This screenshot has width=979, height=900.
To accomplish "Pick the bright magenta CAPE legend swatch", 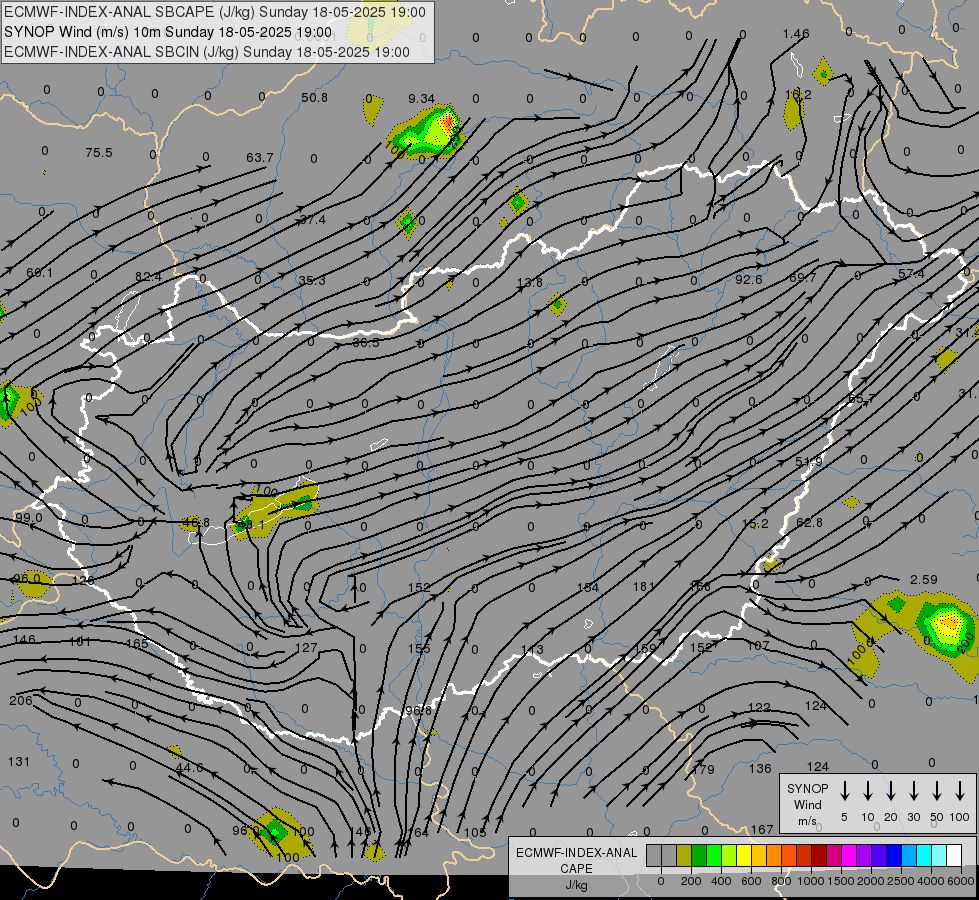I will (x=849, y=856).
